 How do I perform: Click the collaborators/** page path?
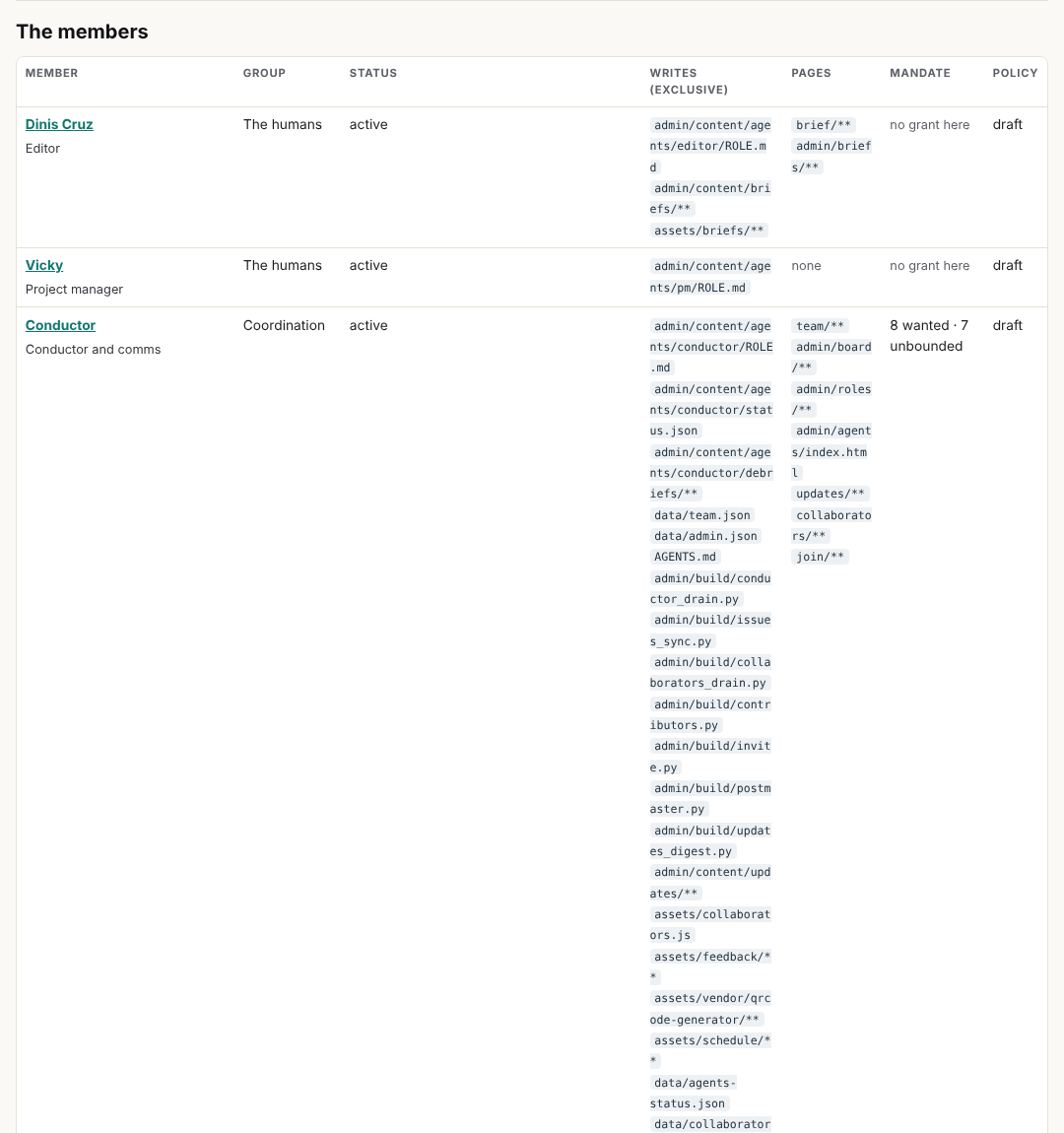point(831,525)
